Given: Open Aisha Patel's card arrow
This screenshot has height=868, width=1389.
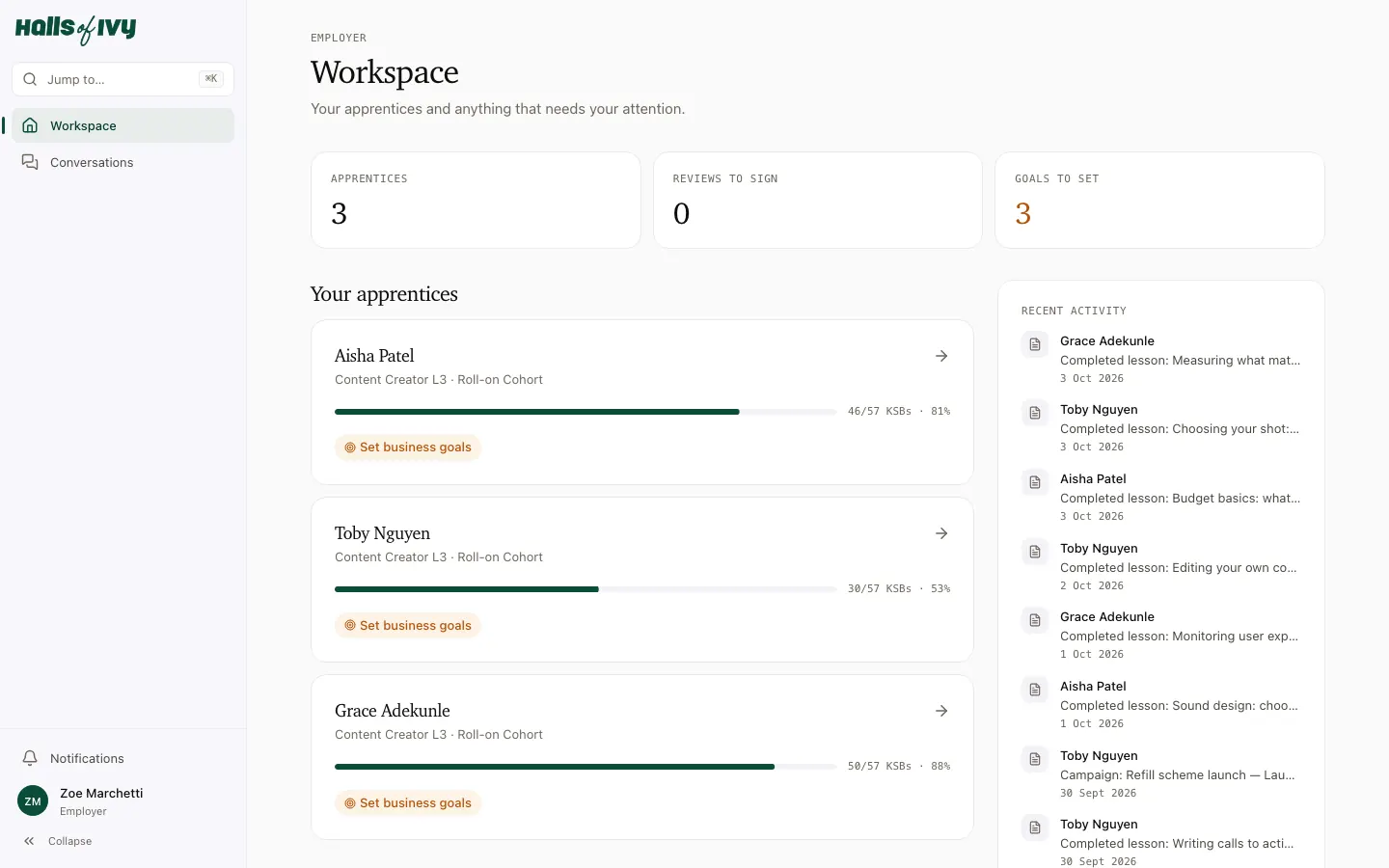Looking at the screenshot, I should [x=941, y=356].
